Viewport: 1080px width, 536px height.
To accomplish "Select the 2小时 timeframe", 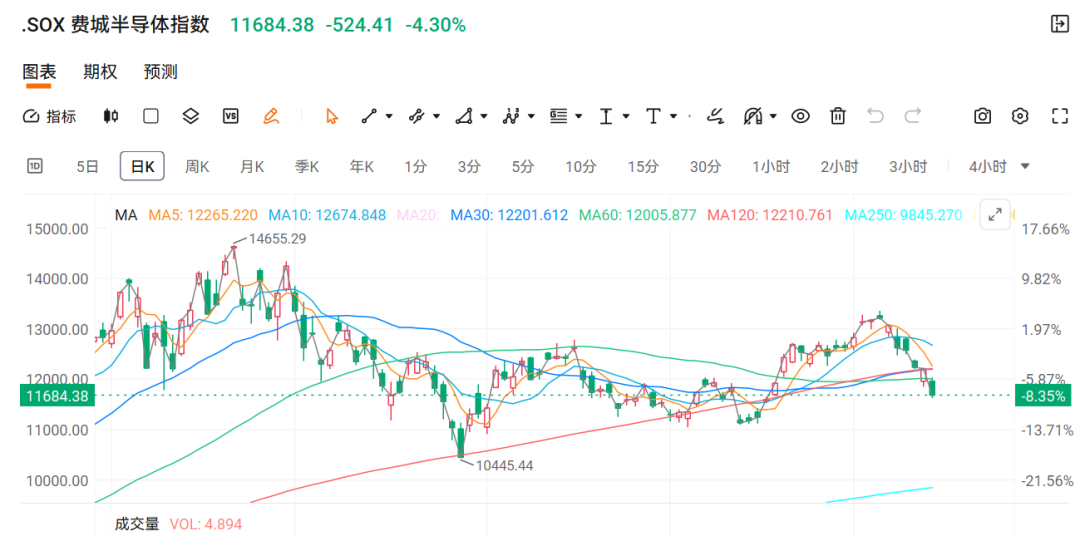I will tap(840, 166).
